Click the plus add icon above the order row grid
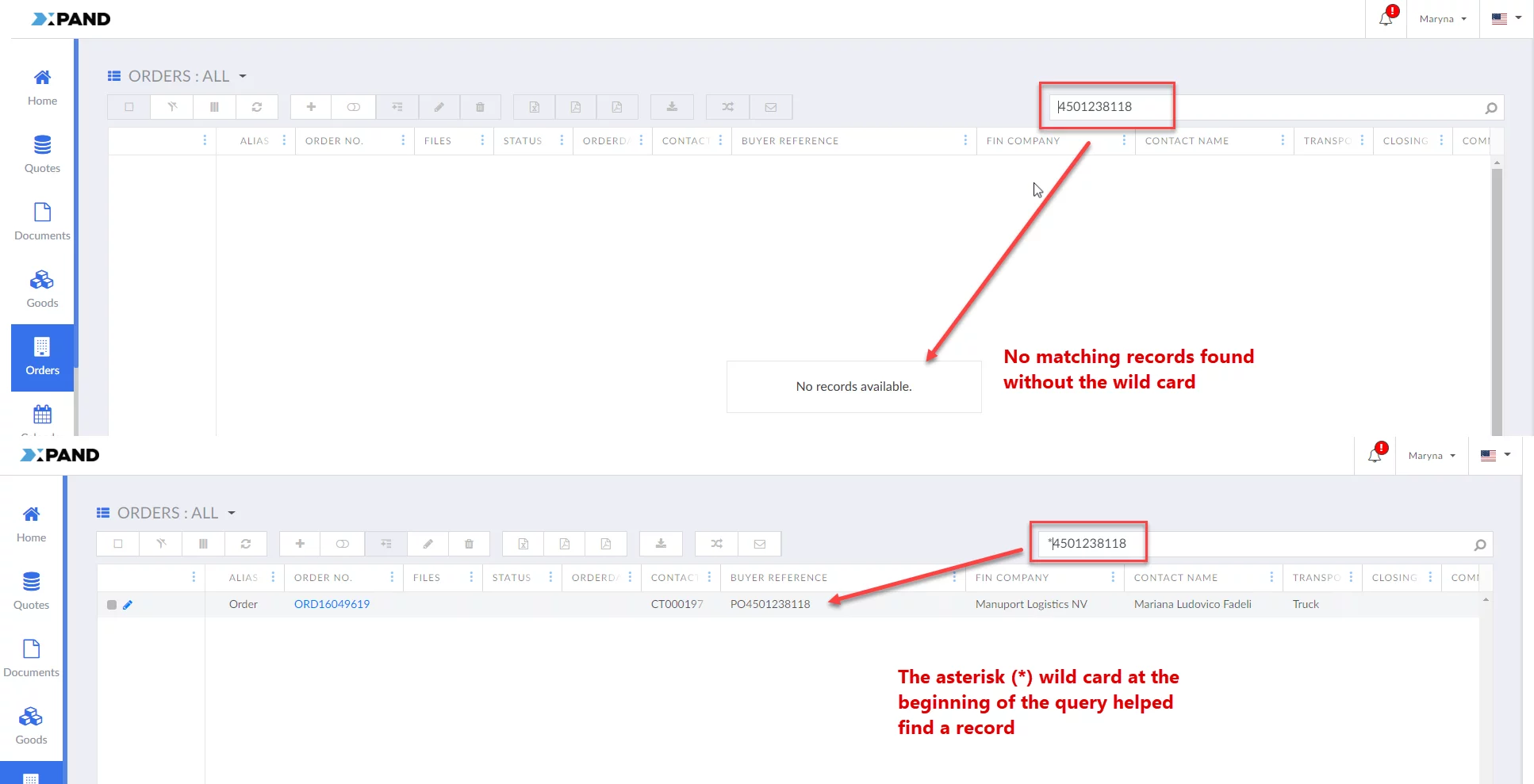The width and height of the screenshot is (1534, 784). pos(300,544)
